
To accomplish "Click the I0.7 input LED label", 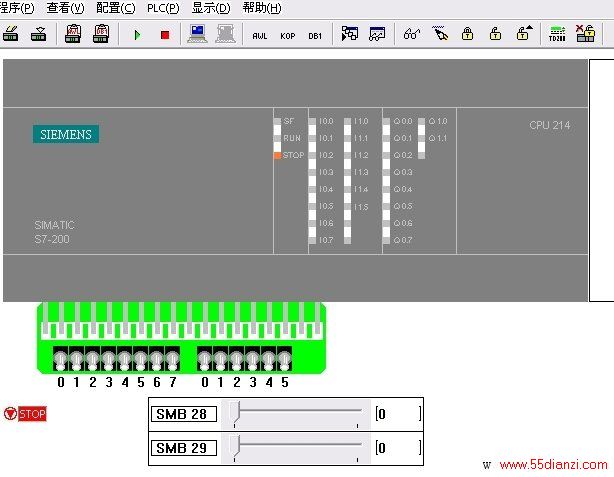I will click(326, 240).
